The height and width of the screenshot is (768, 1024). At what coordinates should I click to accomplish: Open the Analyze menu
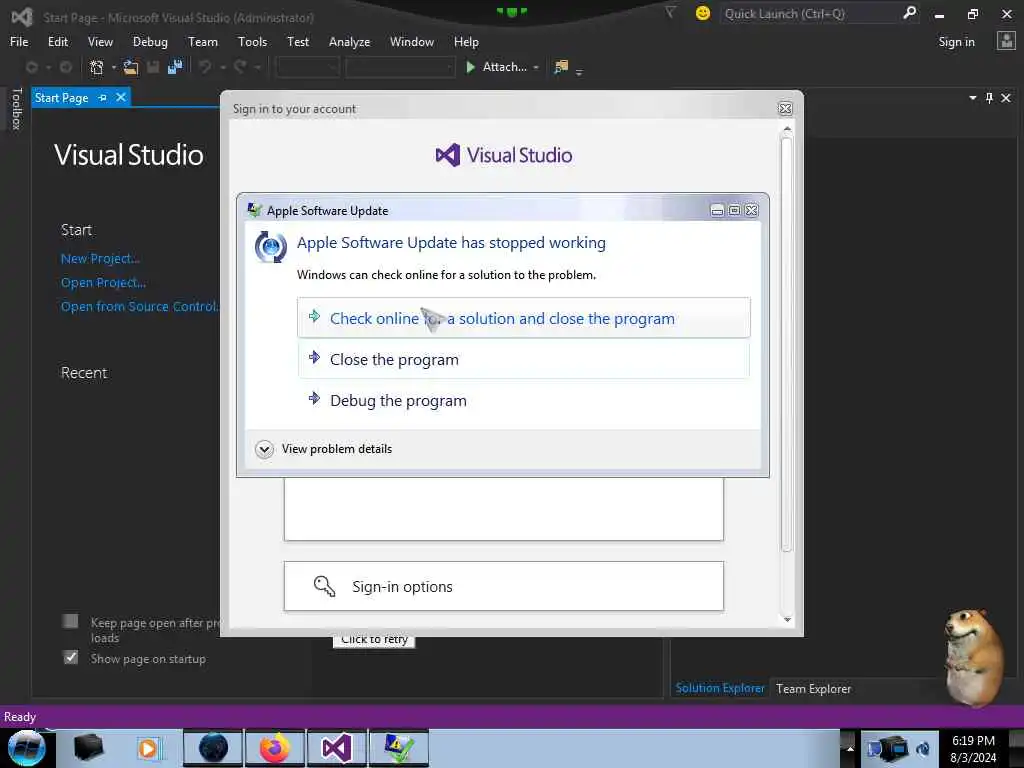coord(349,42)
